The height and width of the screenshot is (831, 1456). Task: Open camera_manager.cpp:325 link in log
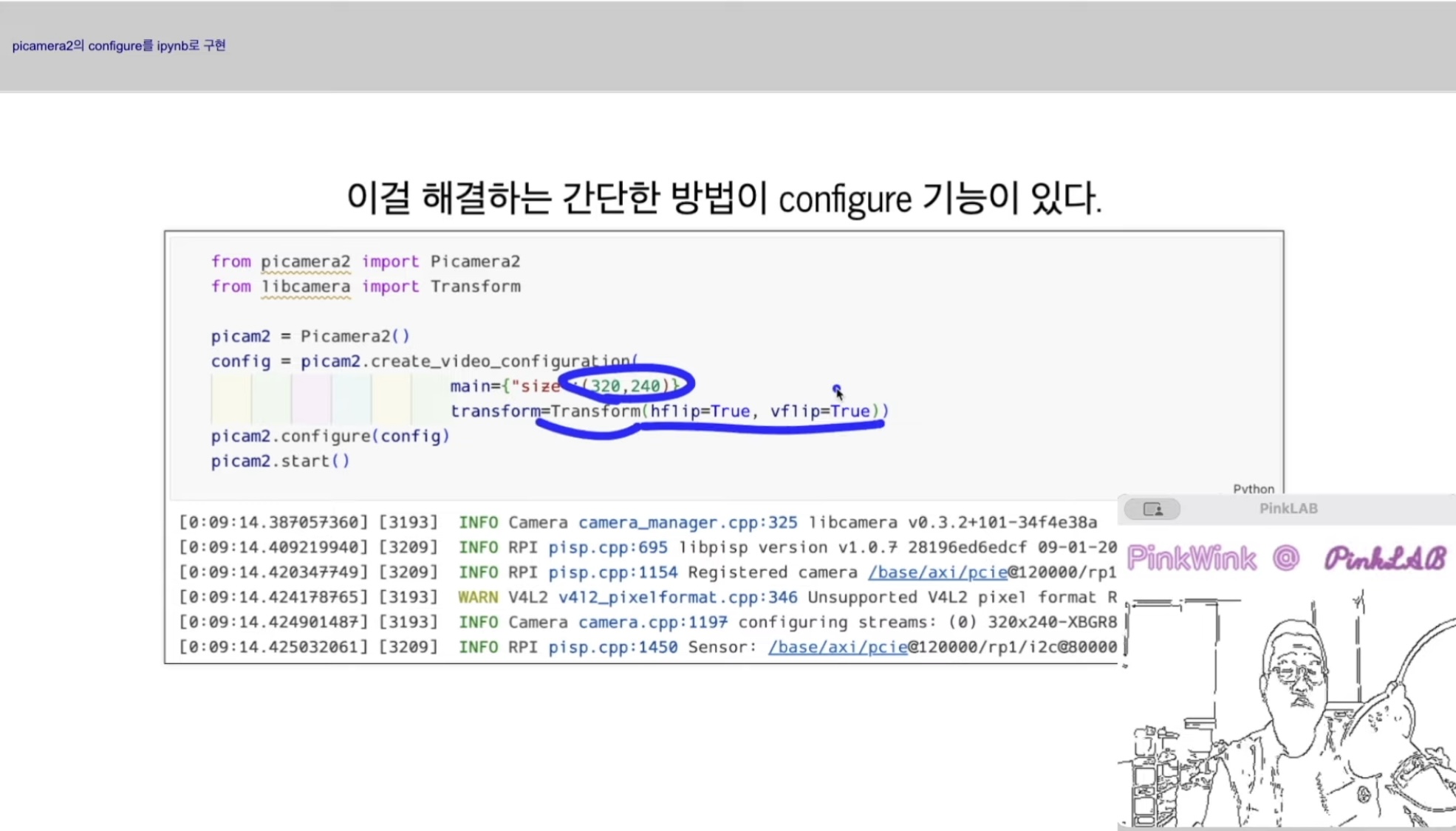tap(687, 523)
